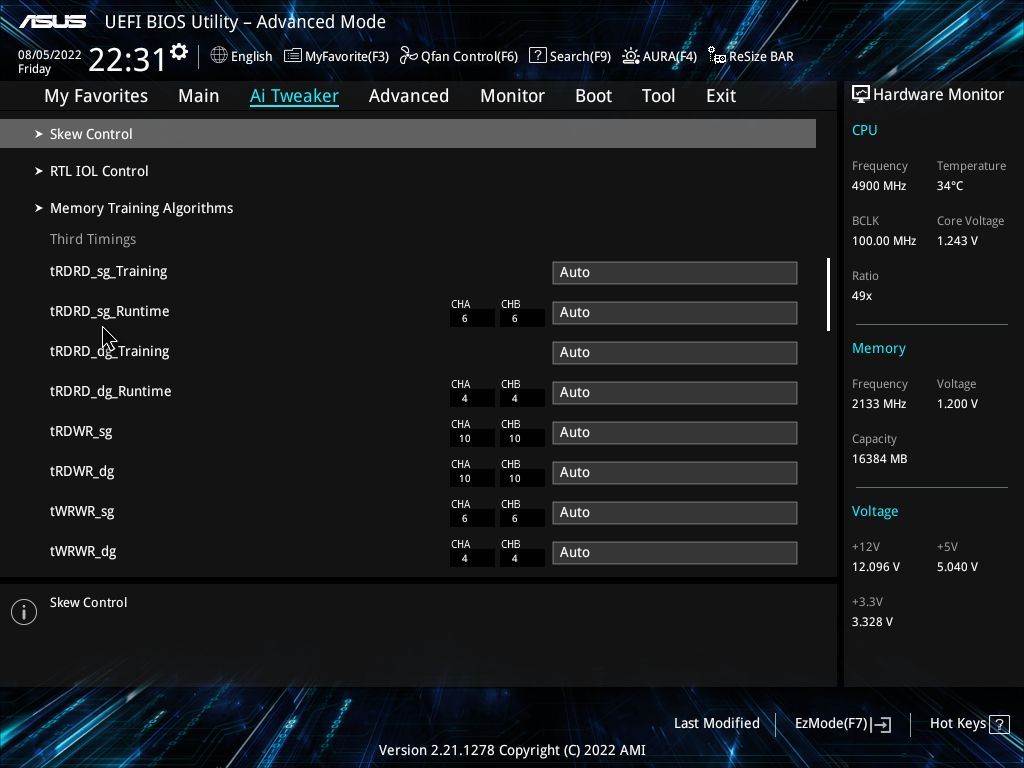Click the Hot Keys question mark icon

click(999, 724)
